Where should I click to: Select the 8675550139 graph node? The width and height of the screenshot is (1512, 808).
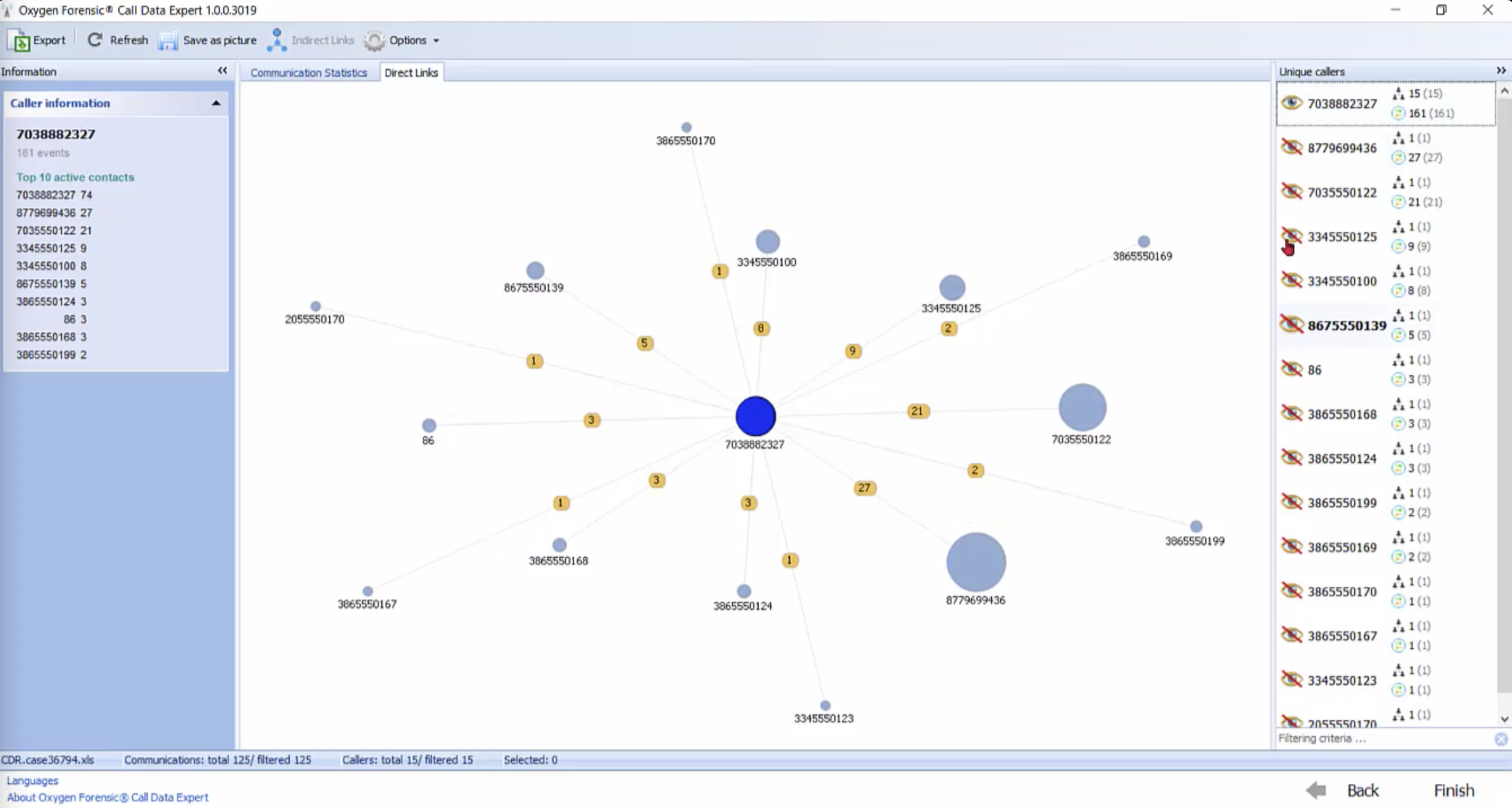coord(534,270)
